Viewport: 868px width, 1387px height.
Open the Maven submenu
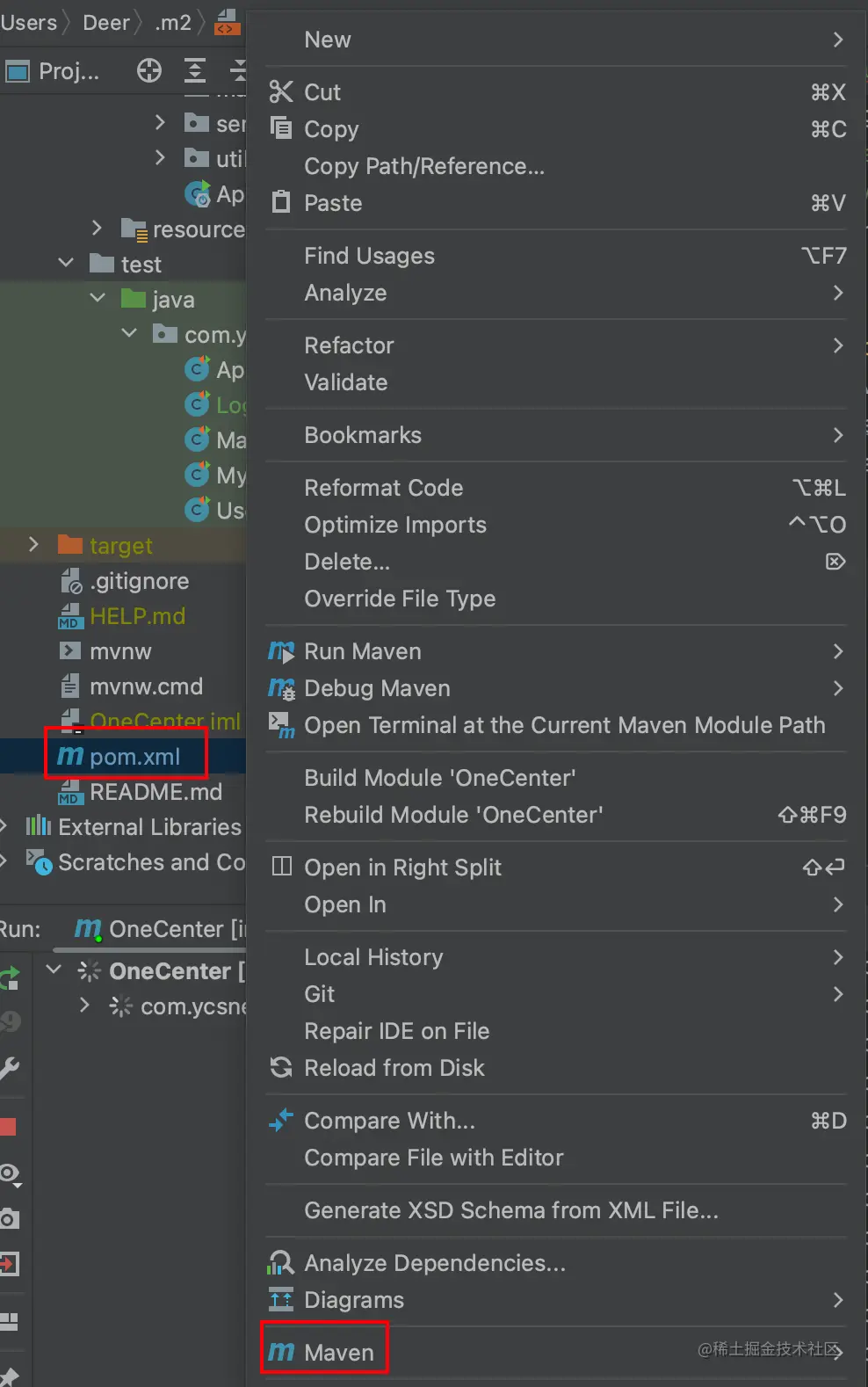pyautogui.click(x=338, y=1353)
